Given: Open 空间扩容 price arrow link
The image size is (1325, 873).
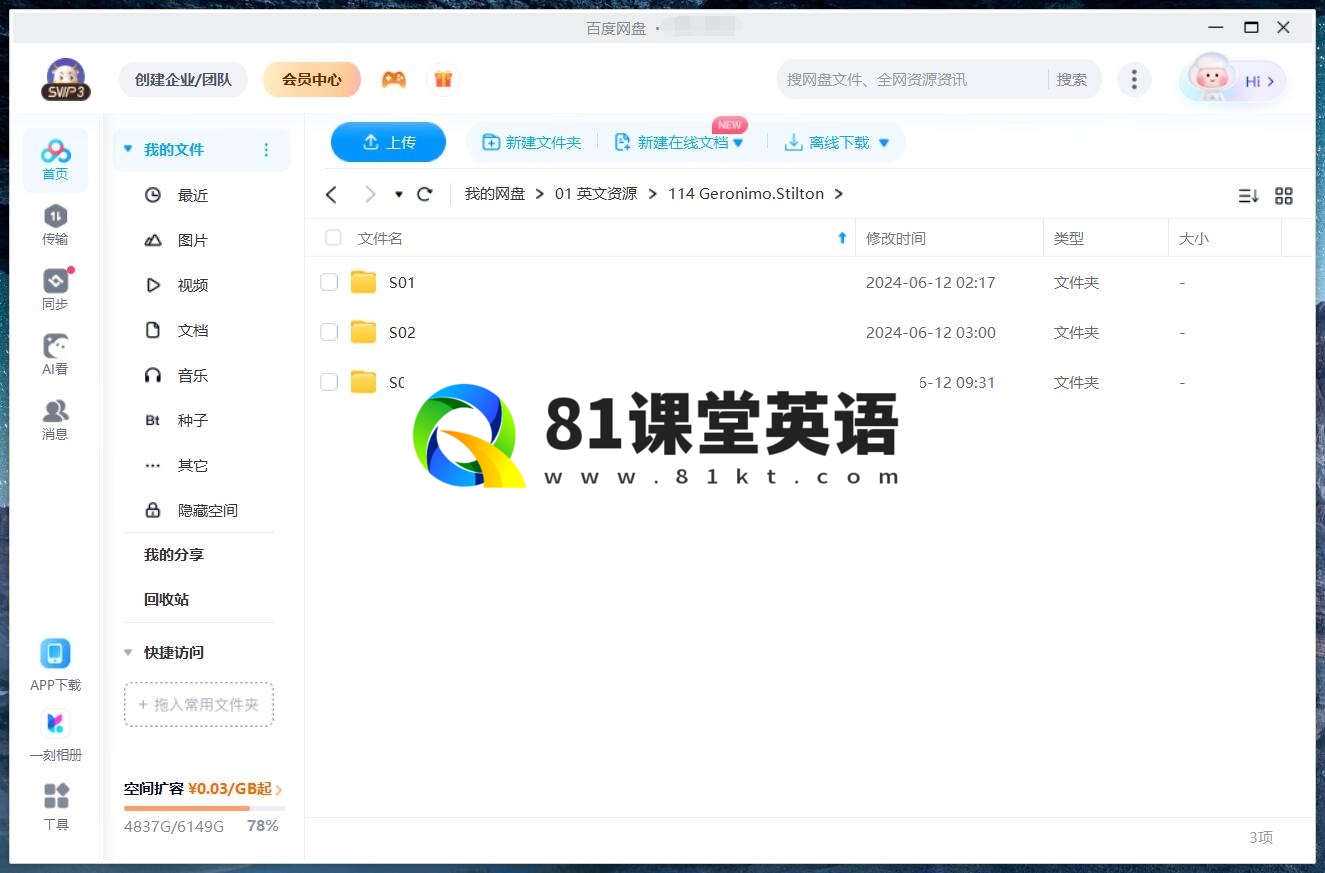Looking at the screenshot, I should pos(278,790).
